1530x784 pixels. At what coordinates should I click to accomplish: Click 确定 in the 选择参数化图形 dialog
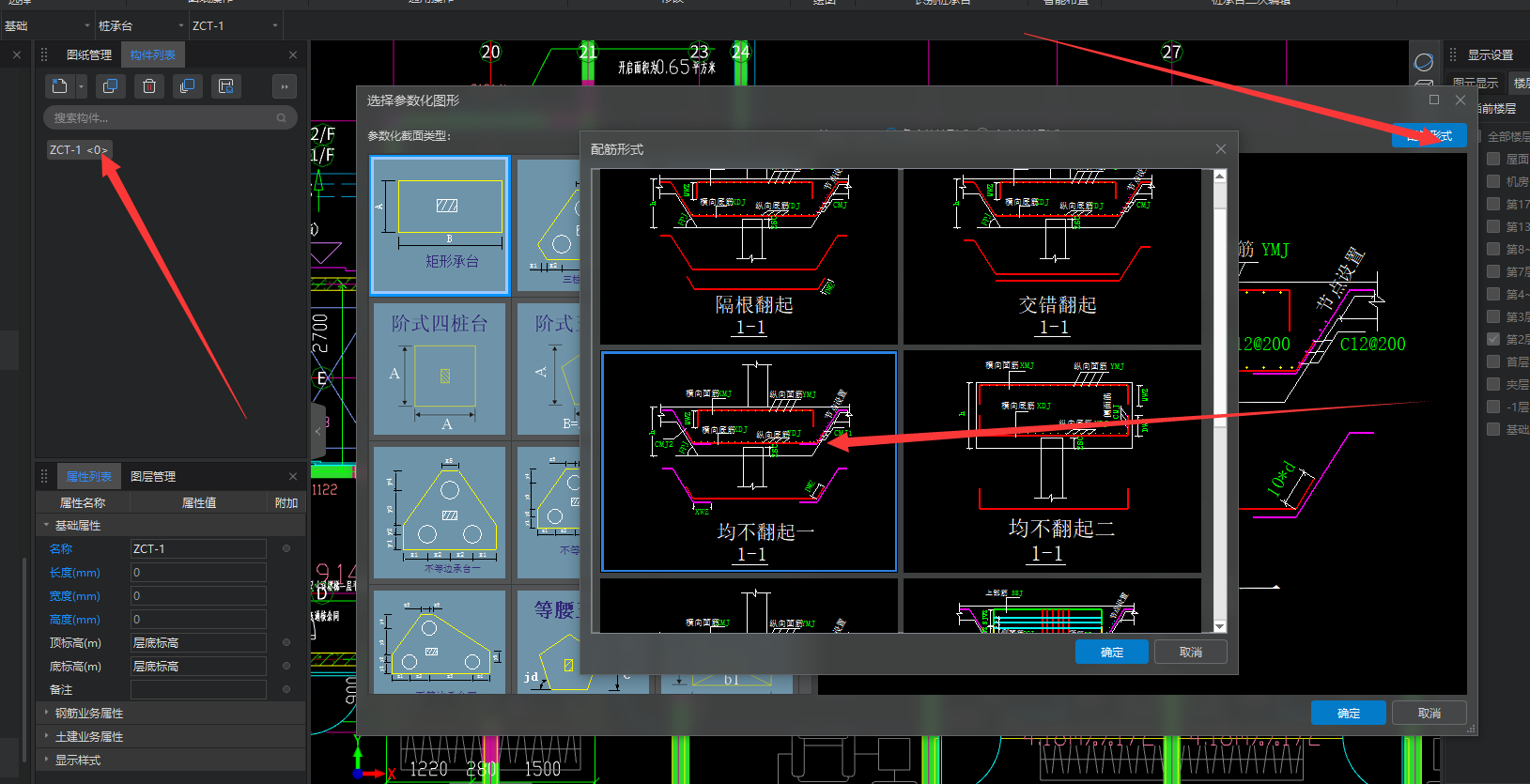1348,713
